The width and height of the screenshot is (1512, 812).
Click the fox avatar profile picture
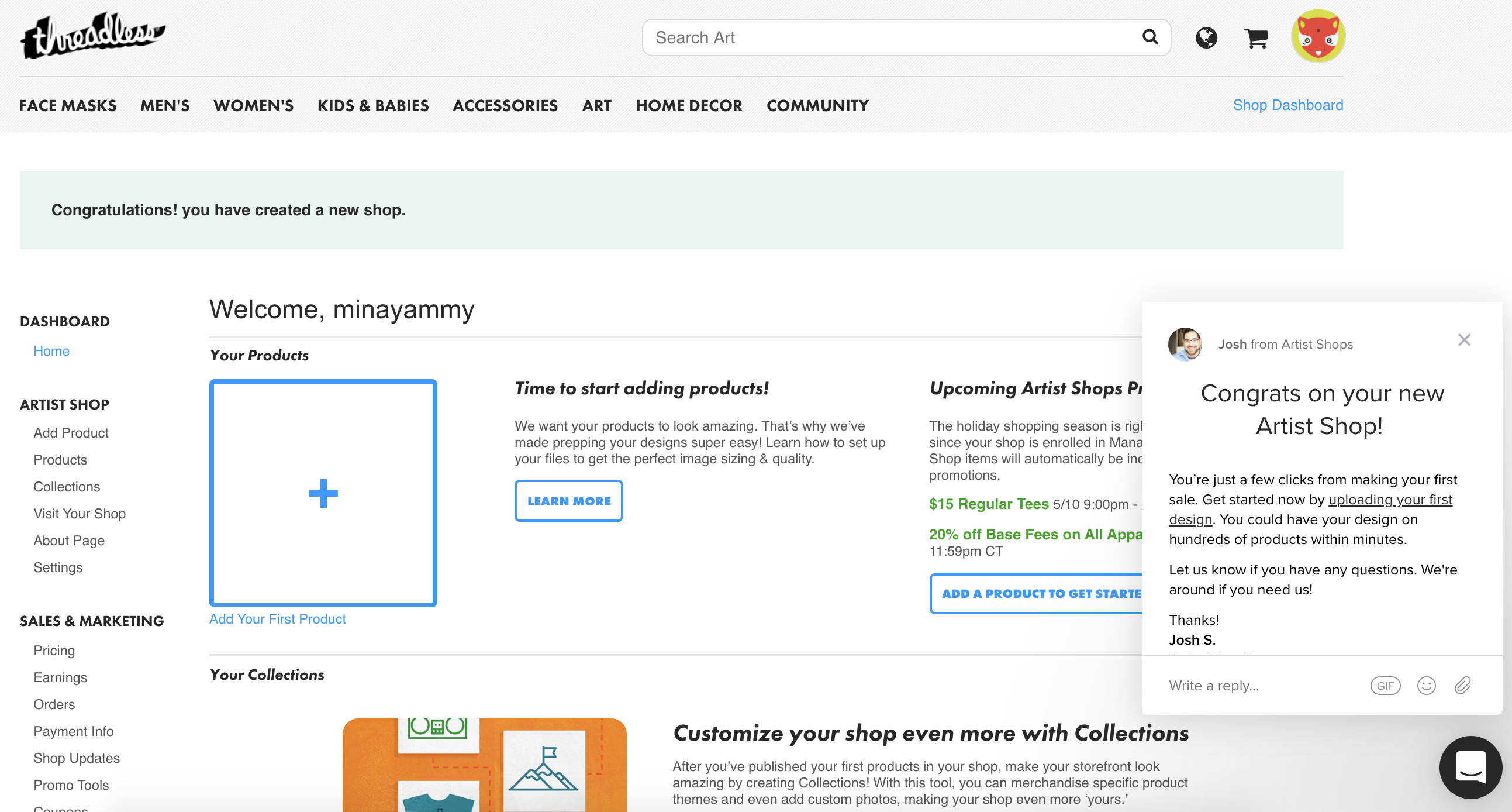point(1318,36)
